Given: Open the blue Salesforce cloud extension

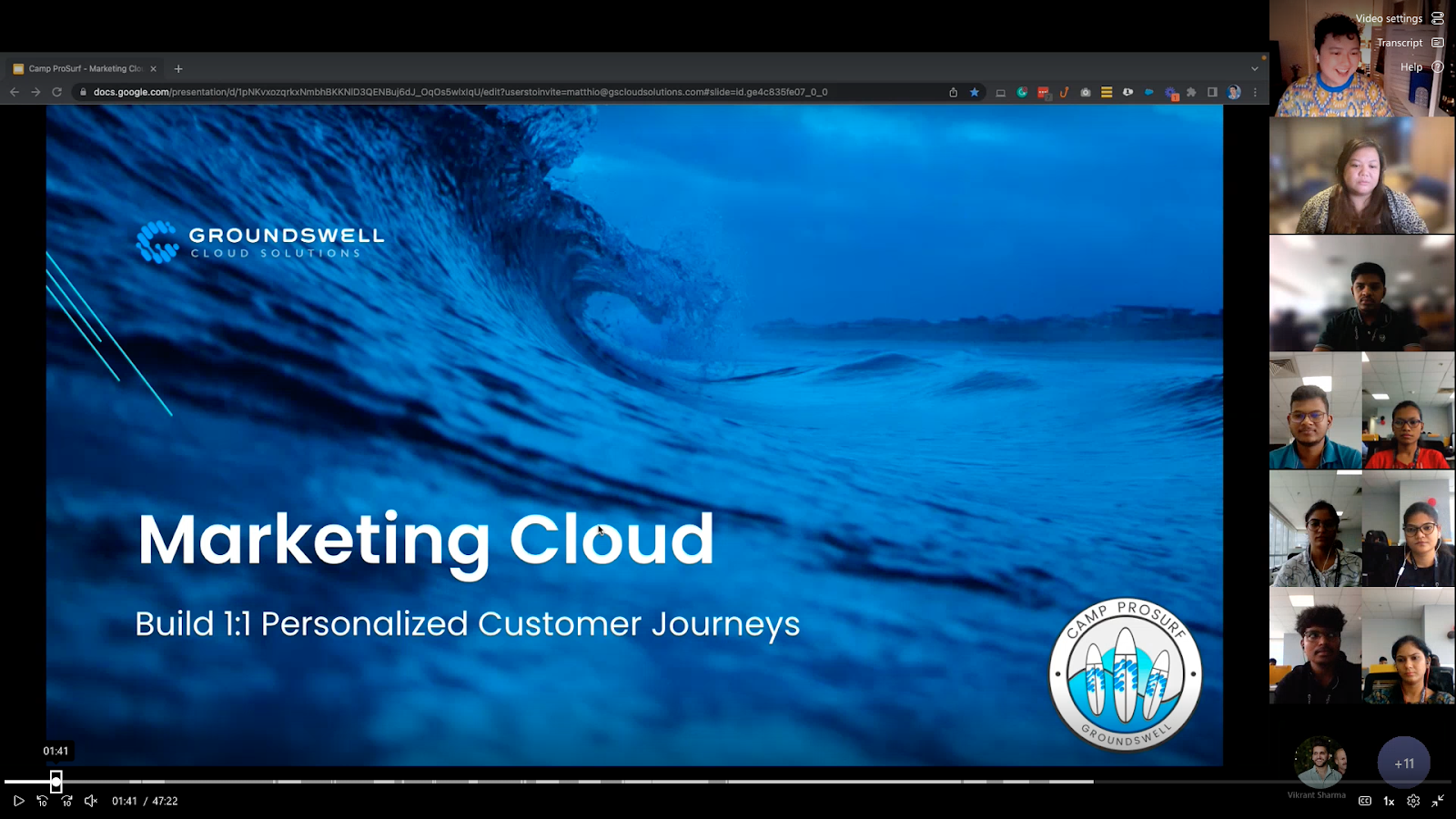Looking at the screenshot, I should pyautogui.click(x=1149, y=92).
